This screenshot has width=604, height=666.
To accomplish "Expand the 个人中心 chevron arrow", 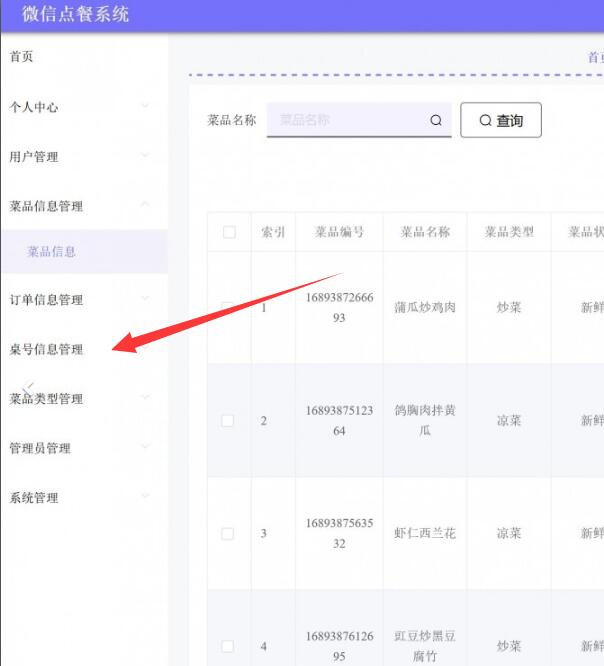I will tap(145, 106).
